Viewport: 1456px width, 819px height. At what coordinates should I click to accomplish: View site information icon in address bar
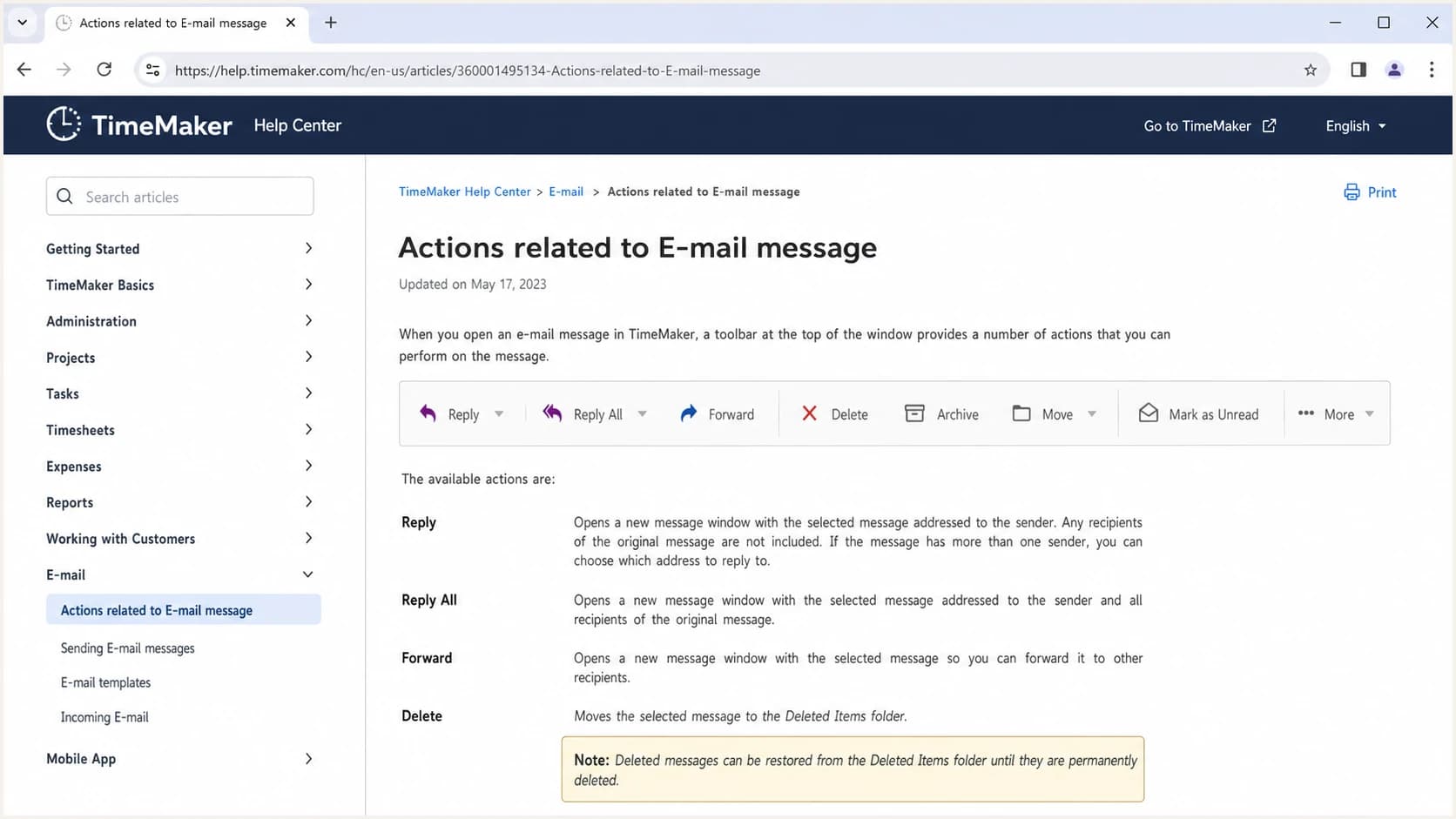click(152, 70)
